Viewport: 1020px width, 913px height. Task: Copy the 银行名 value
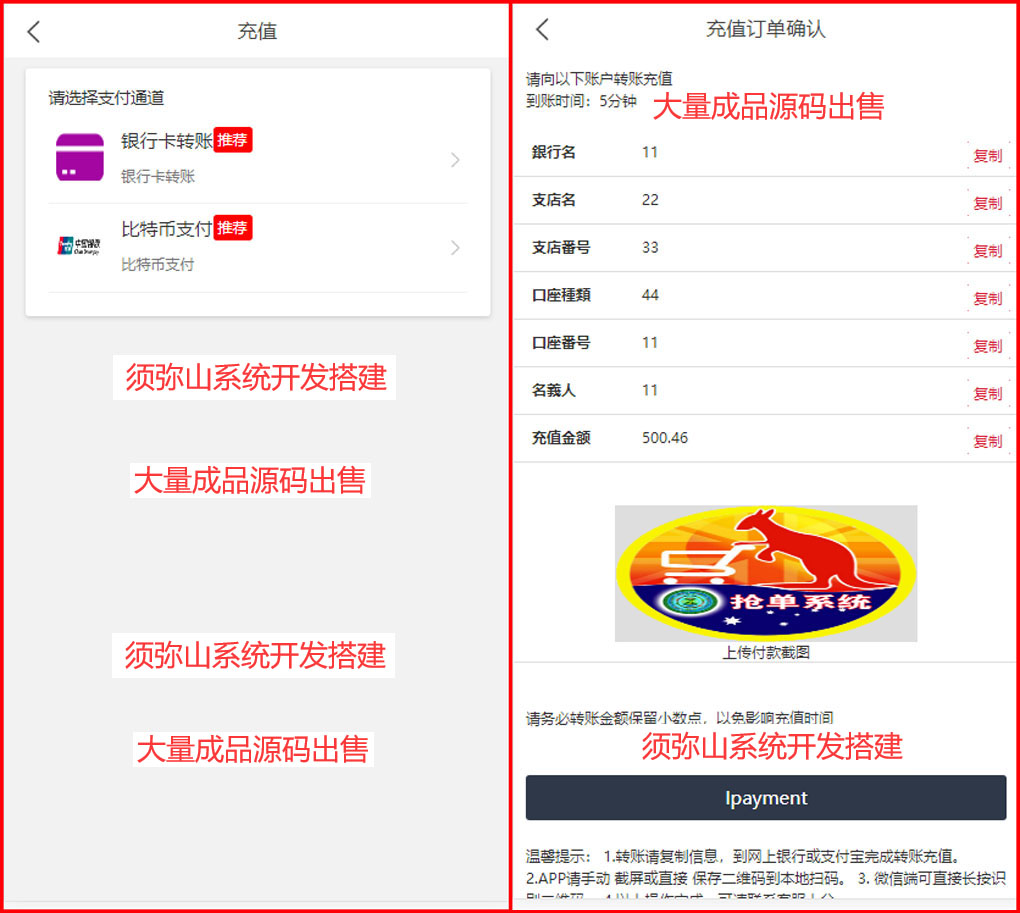point(987,156)
